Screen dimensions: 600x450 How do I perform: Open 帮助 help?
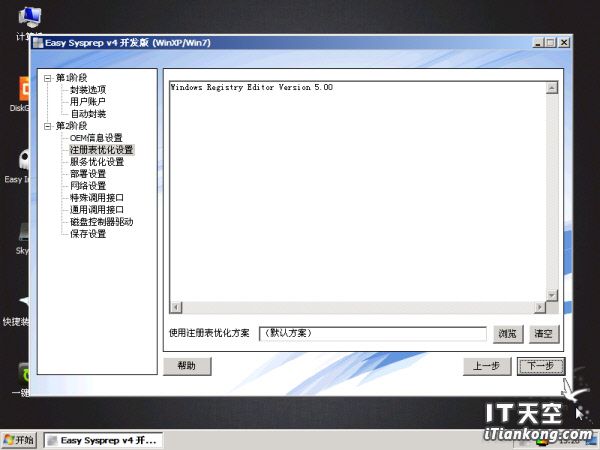pos(187,366)
